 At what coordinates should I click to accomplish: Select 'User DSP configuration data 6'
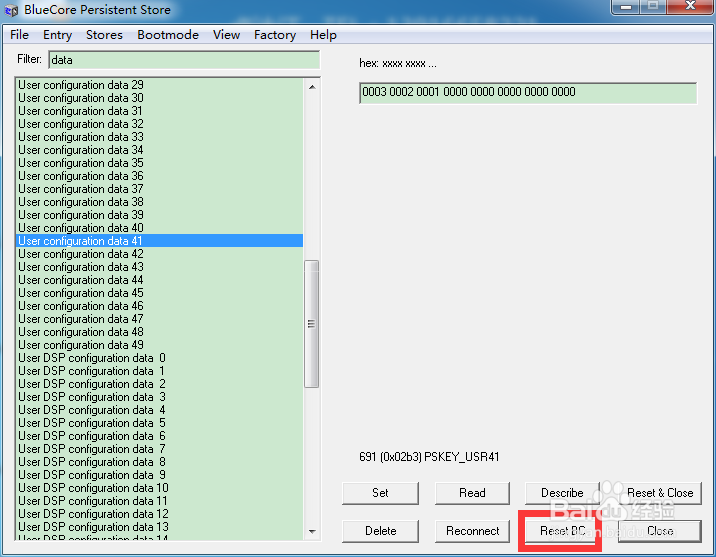click(159, 436)
